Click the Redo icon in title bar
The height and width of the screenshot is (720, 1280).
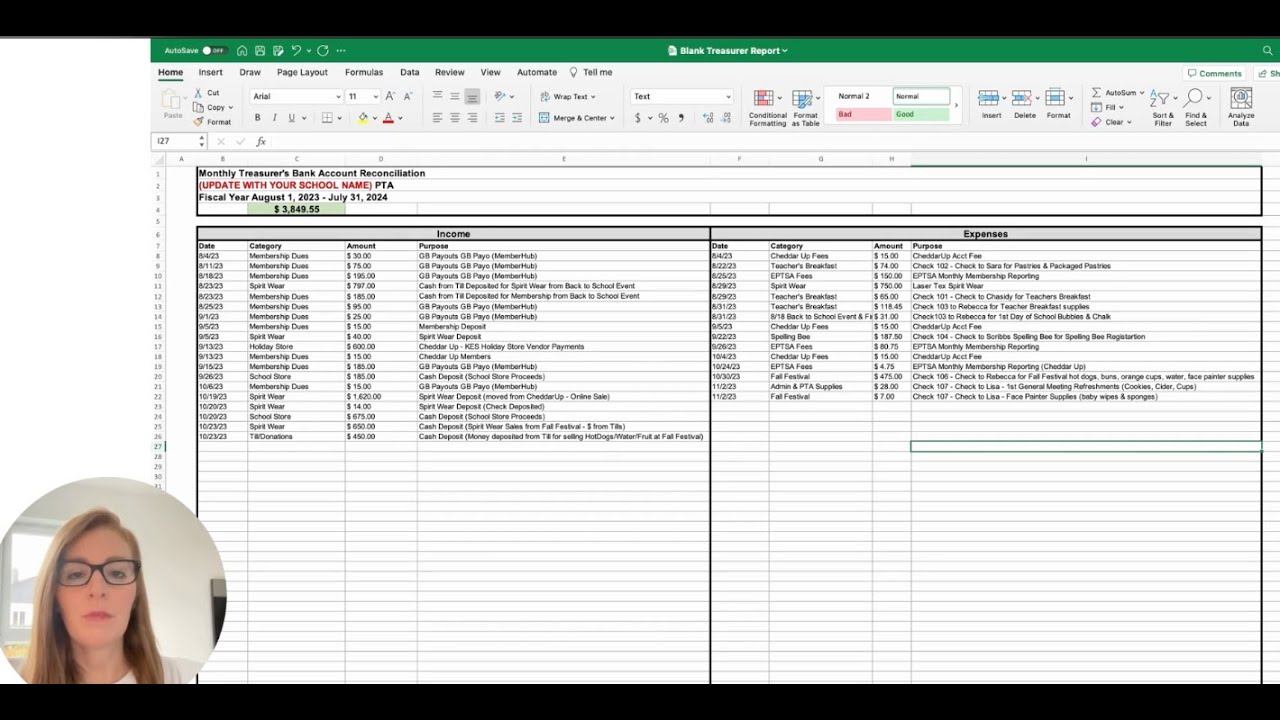pos(323,50)
